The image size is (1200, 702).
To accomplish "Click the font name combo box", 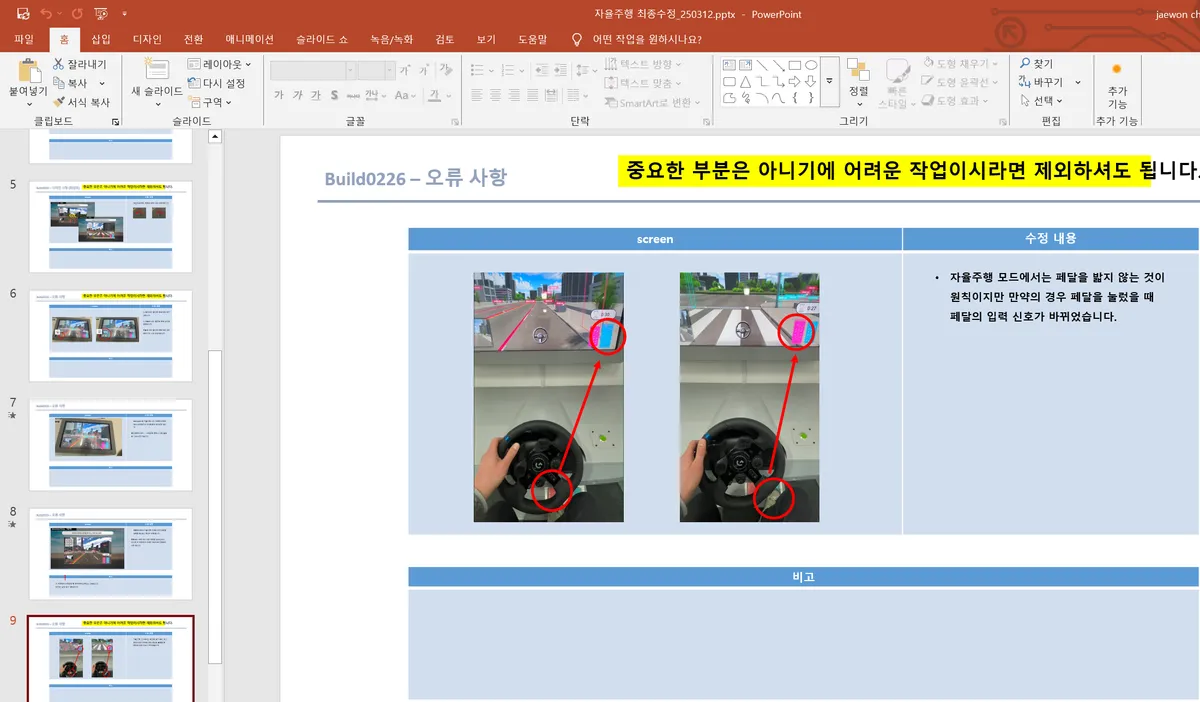I will [x=312, y=70].
